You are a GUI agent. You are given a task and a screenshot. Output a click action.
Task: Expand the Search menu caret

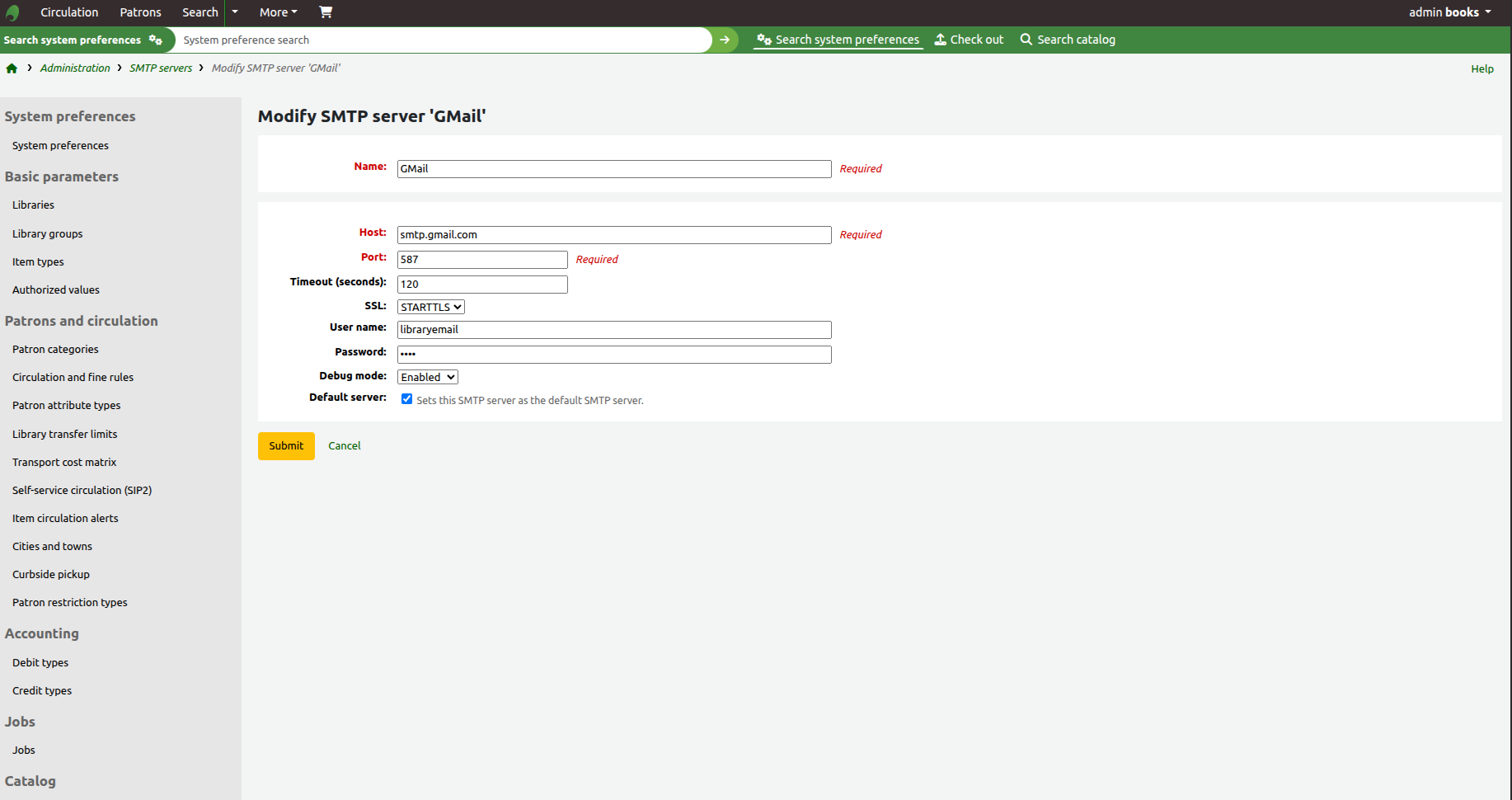[235, 12]
